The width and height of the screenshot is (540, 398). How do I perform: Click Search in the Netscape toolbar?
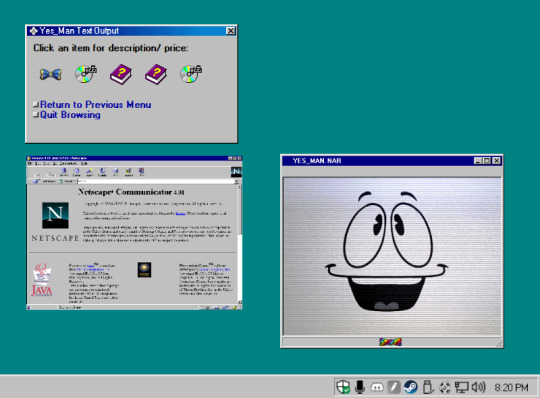point(90,172)
